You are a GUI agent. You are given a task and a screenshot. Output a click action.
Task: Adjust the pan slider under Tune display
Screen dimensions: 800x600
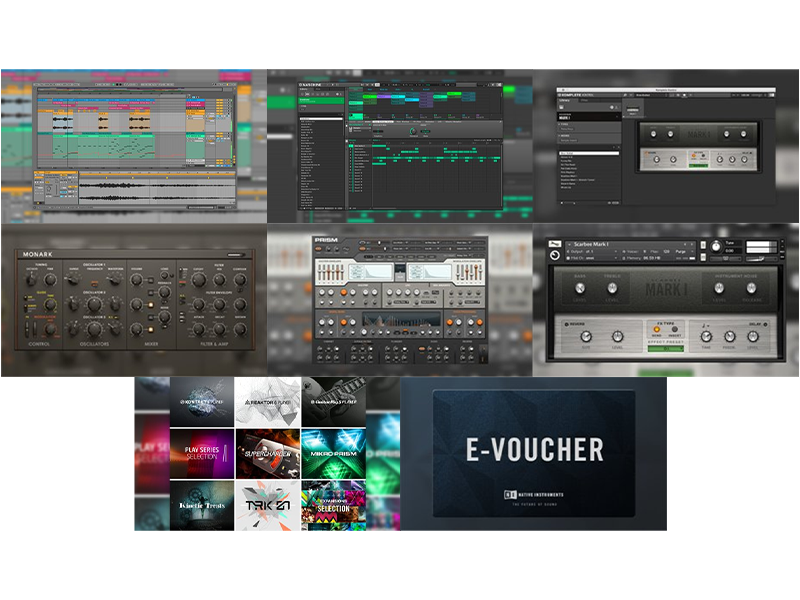click(726, 259)
